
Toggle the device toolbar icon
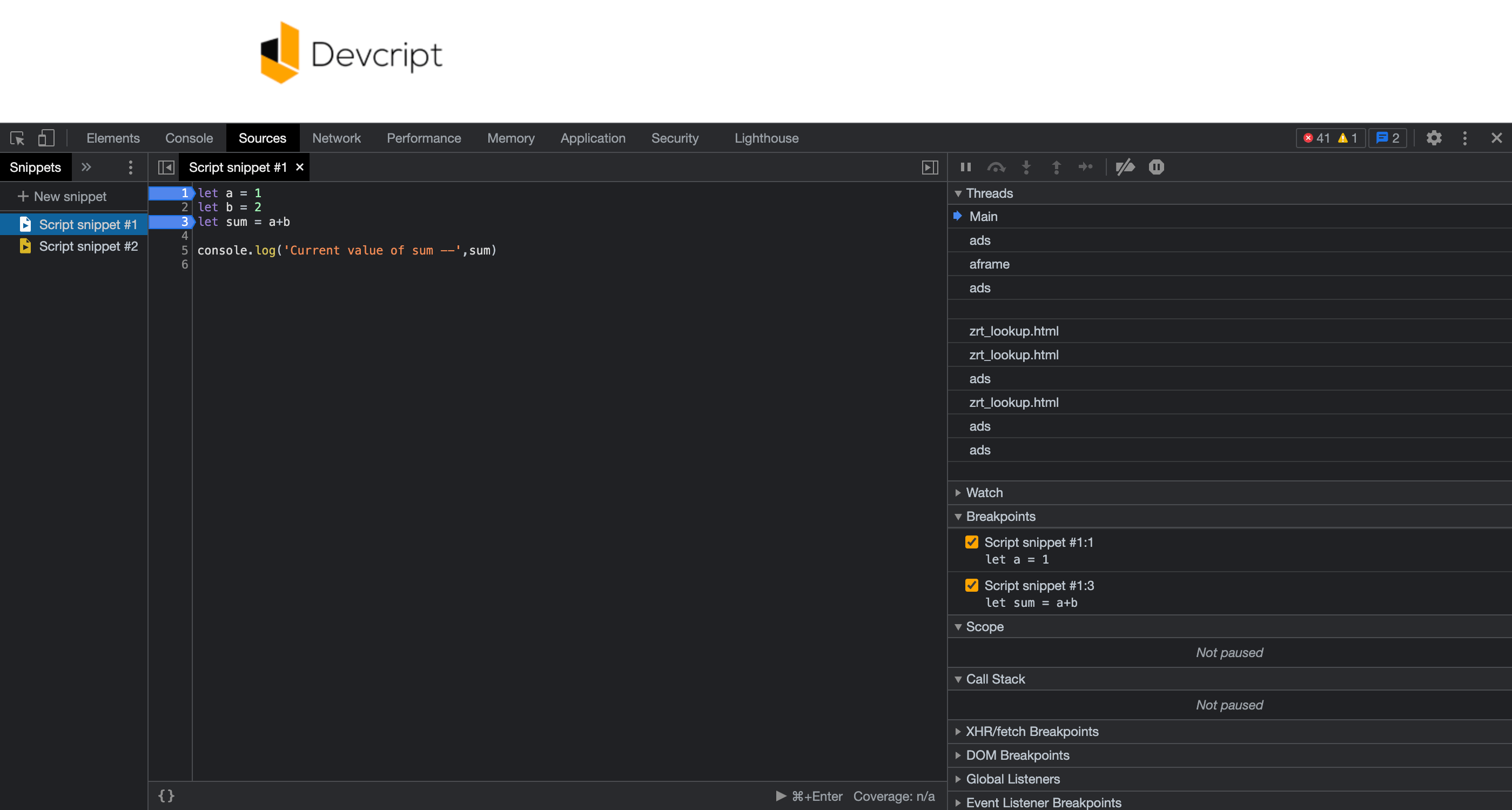[46, 138]
